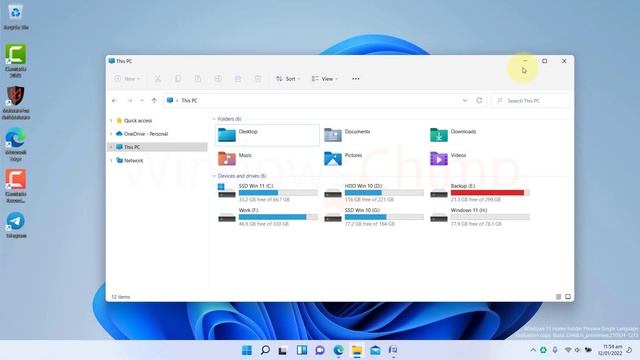Click the Cut scissors icon
This screenshot has width=640, height=360.
point(158,79)
